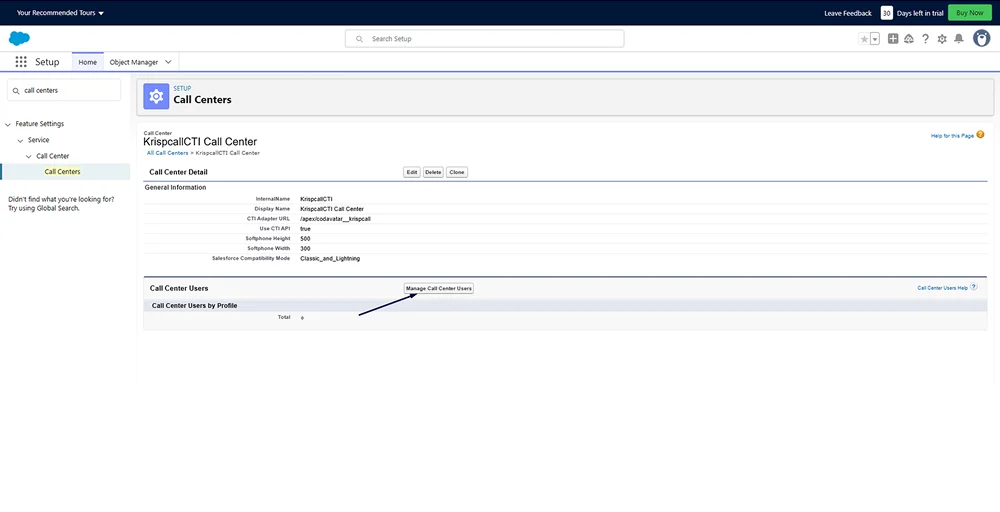Select Call Centers in the sidebar tree
Viewport: 1000px width, 512px height.
click(x=62, y=172)
